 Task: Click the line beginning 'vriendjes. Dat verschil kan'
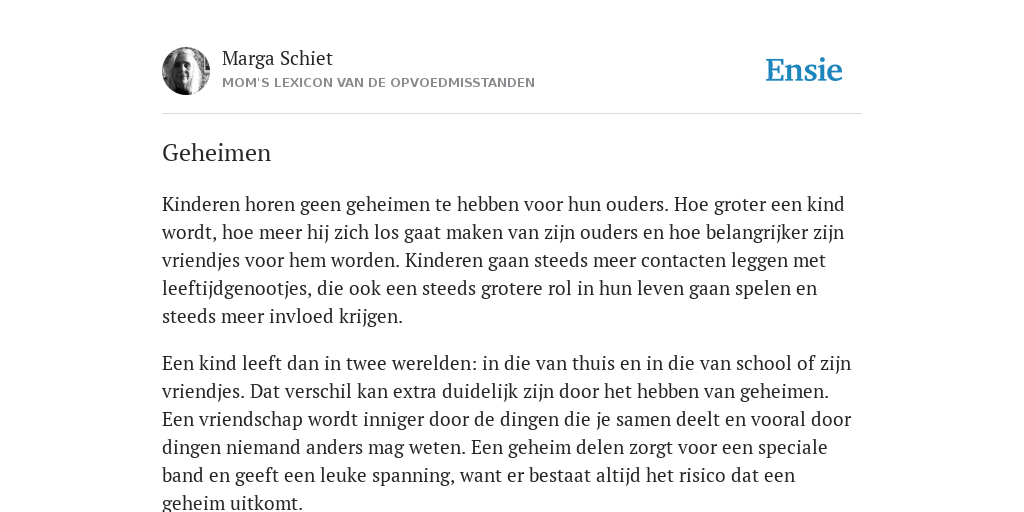tap(495, 392)
